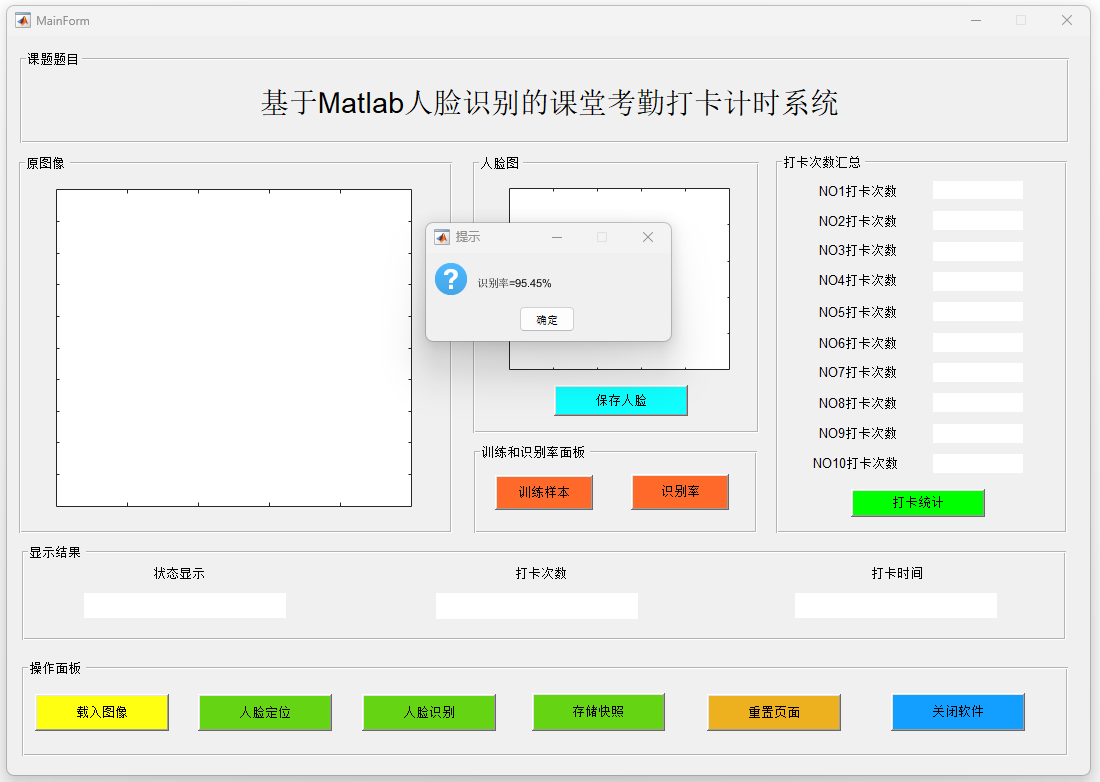Click the 打卡次数 result field
The height and width of the screenshot is (782, 1100).
coord(537,606)
